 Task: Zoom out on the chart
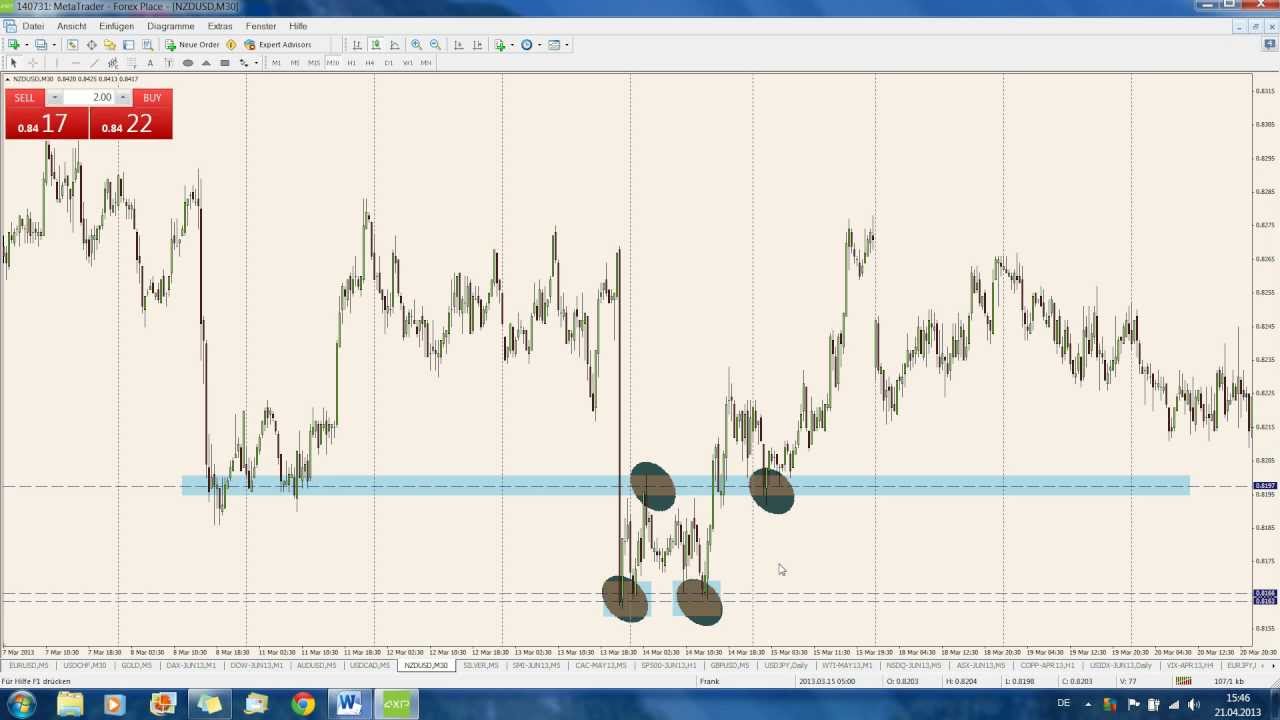coord(435,45)
